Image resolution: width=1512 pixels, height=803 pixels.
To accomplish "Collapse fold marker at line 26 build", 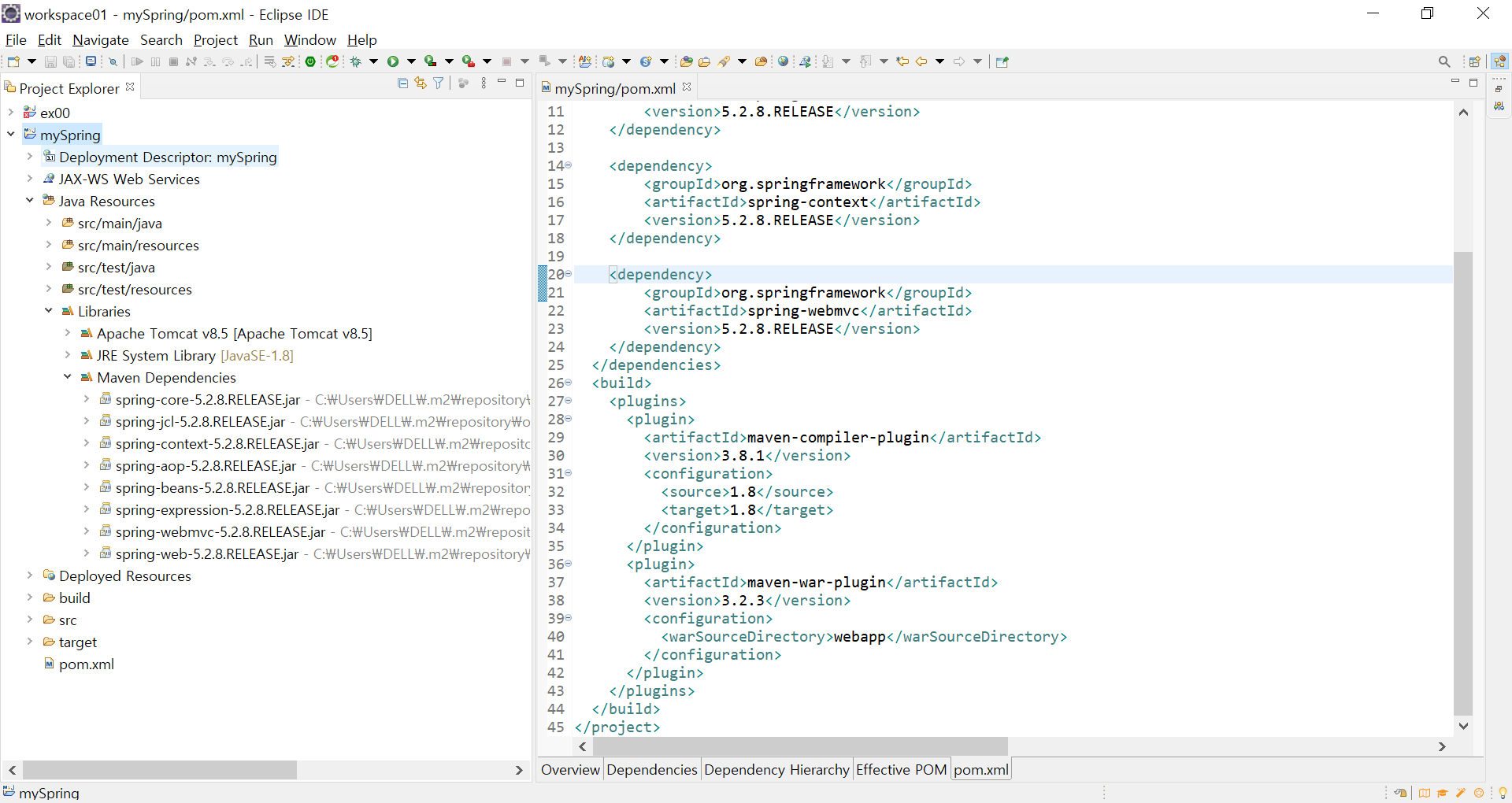I will [x=569, y=383].
